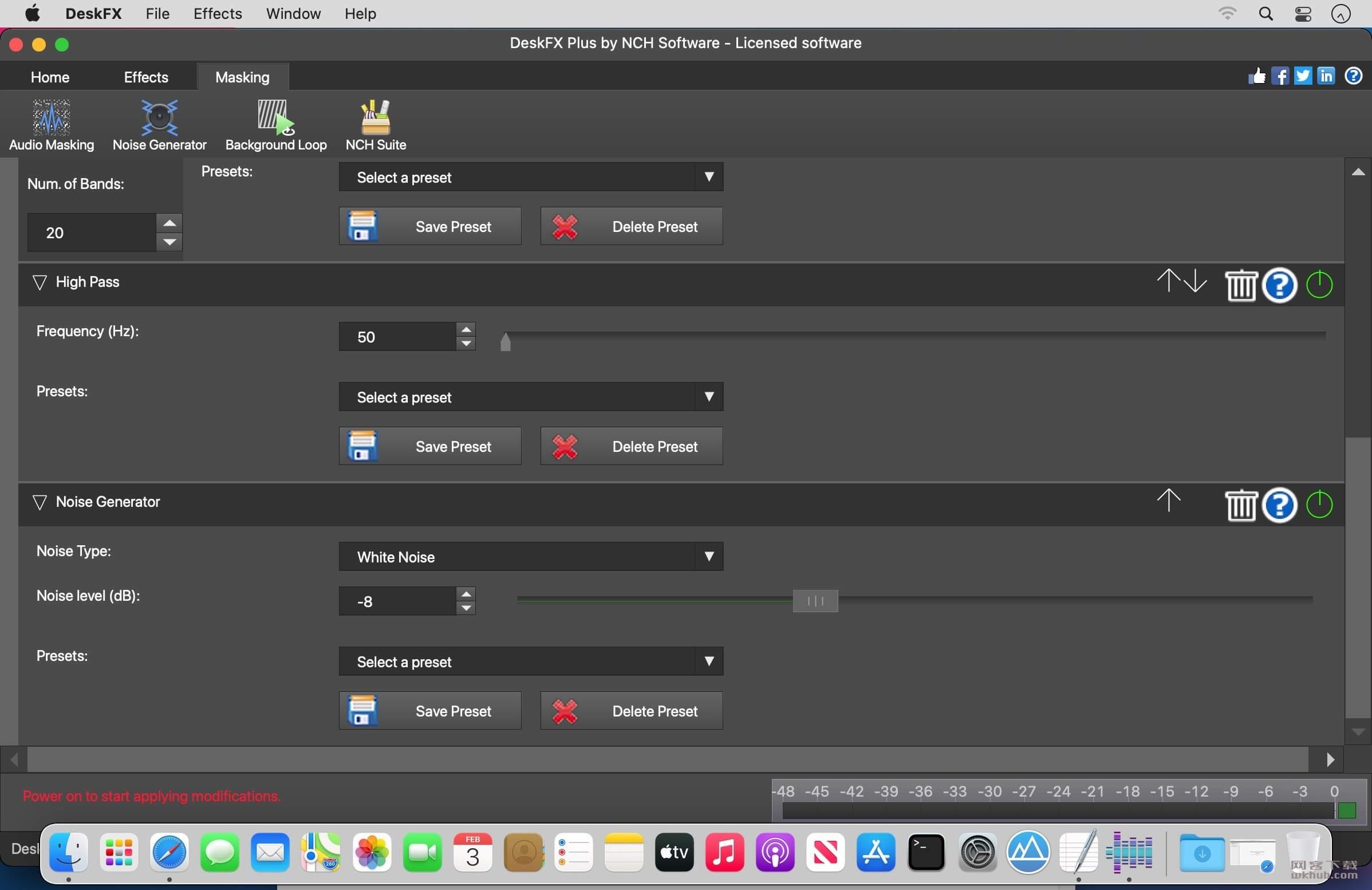Viewport: 1372px width, 890px height.
Task: Open the Twitter share icon
Action: tap(1303, 76)
